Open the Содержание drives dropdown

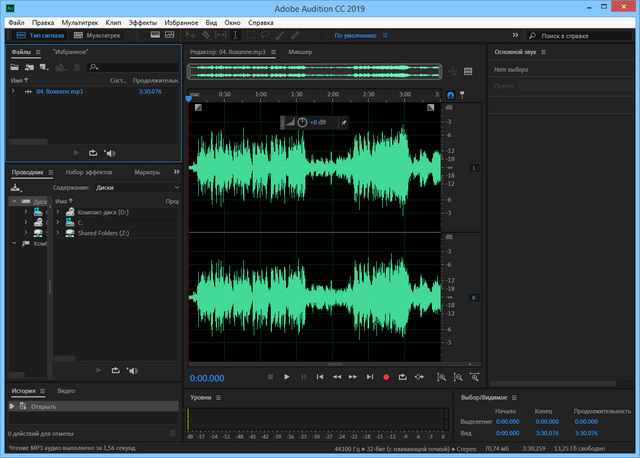tap(137, 187)
